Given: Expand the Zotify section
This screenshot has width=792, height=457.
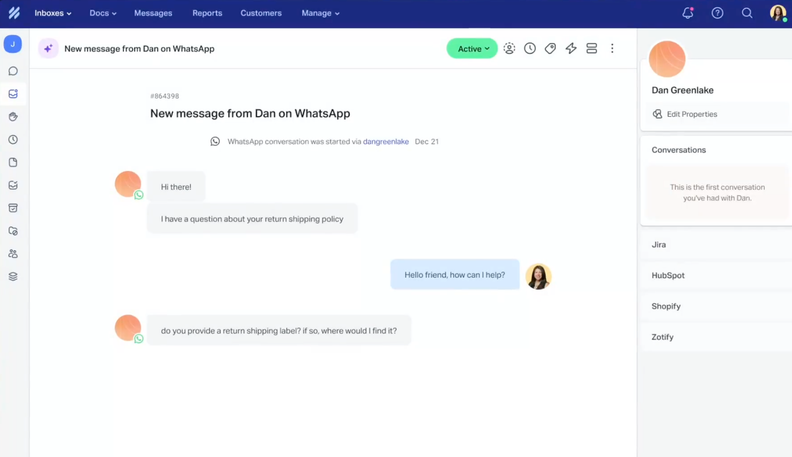Looking at the screenshot, I should click(x=716, y=337).
